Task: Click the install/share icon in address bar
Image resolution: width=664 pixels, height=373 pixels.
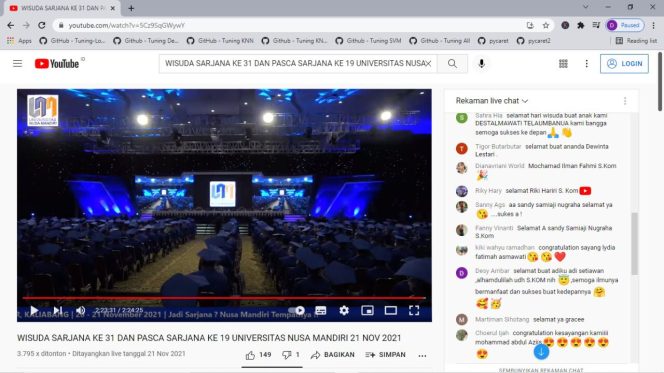Action: (530, 25)
